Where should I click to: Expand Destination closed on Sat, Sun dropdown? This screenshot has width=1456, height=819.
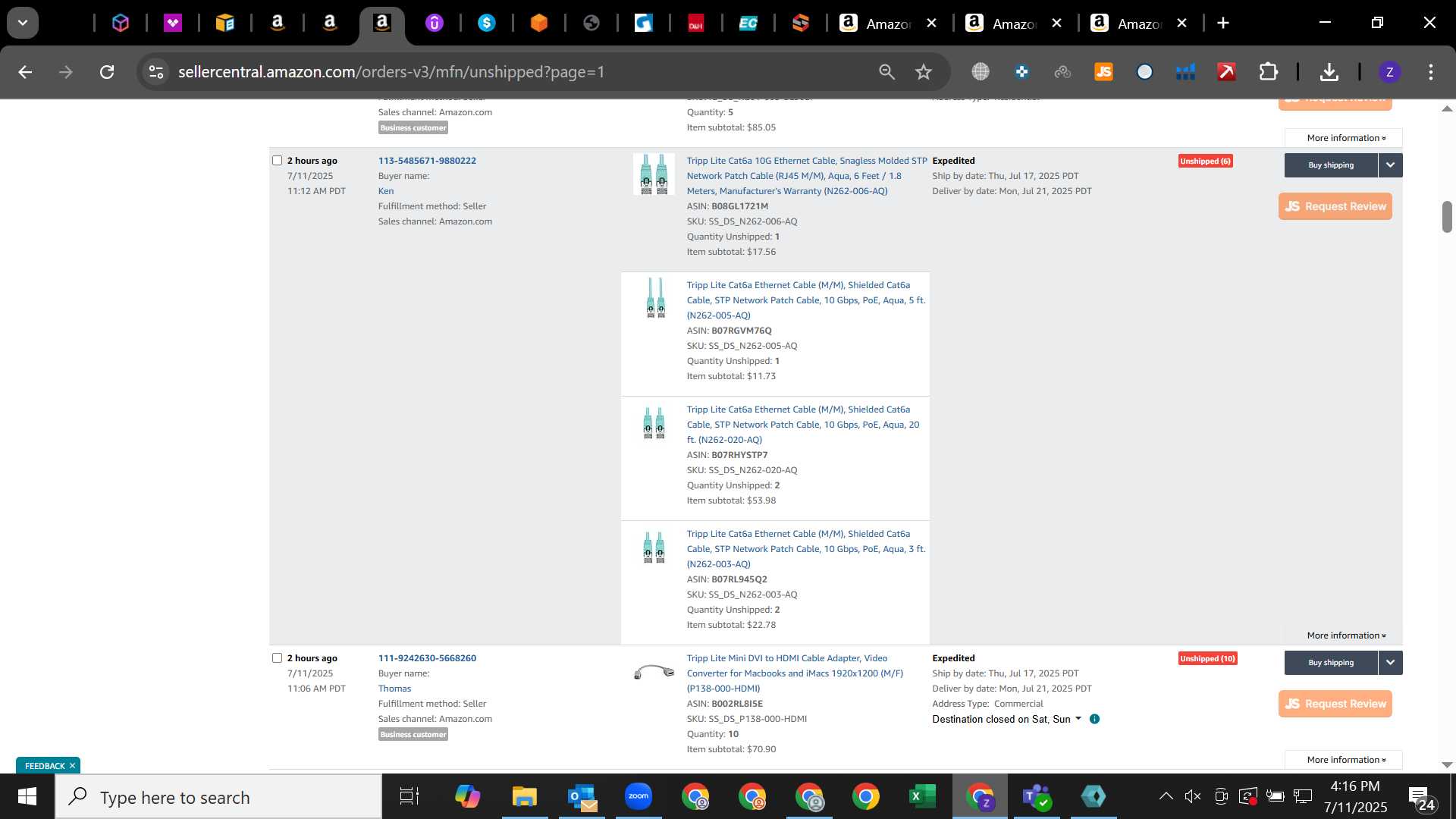point(1006,719)
